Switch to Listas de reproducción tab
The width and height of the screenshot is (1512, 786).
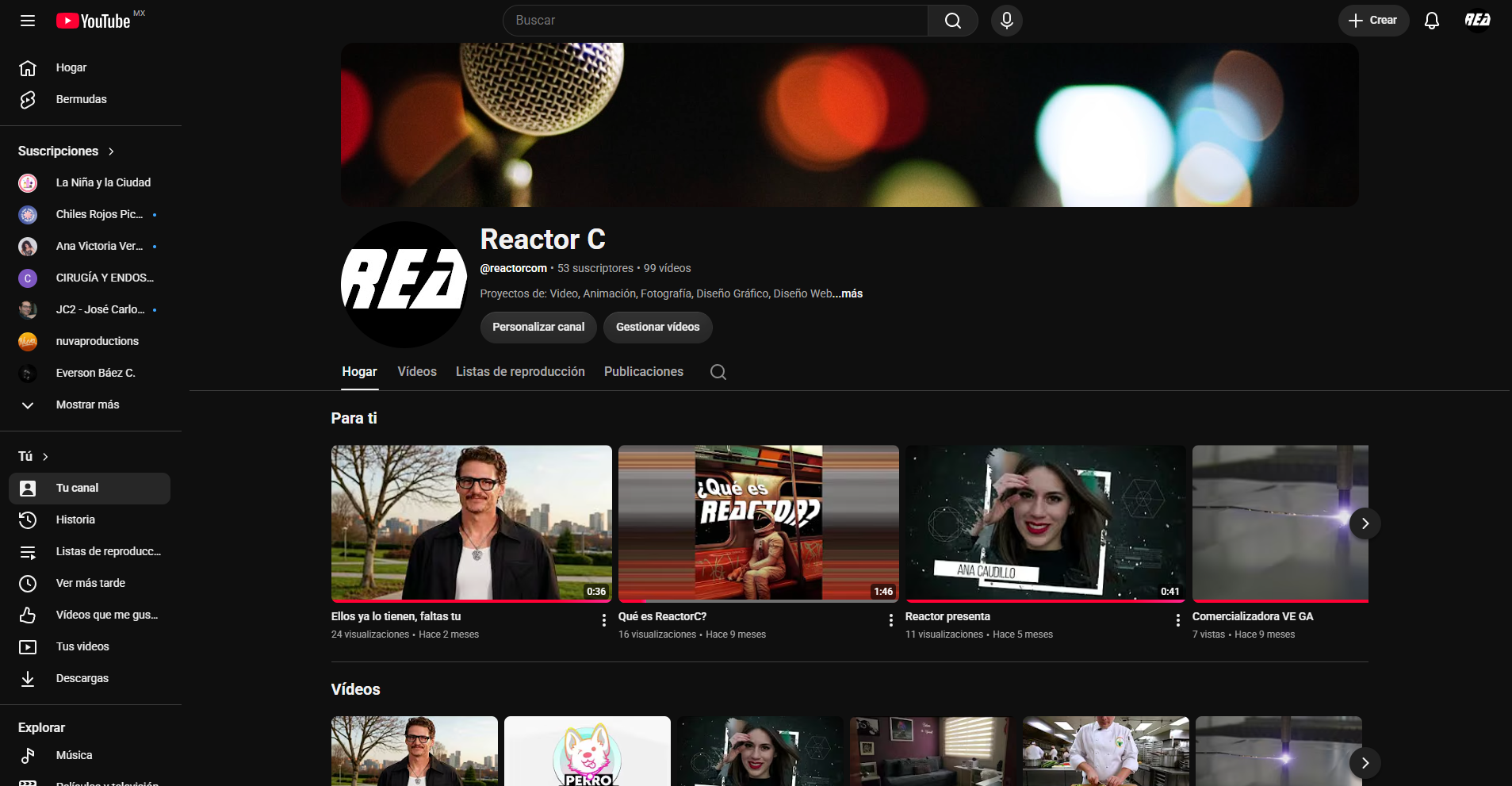[520, 371]
